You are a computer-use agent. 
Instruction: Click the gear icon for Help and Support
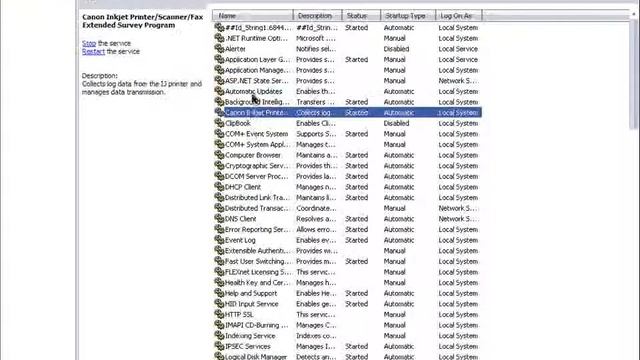[x=219, y=293]
